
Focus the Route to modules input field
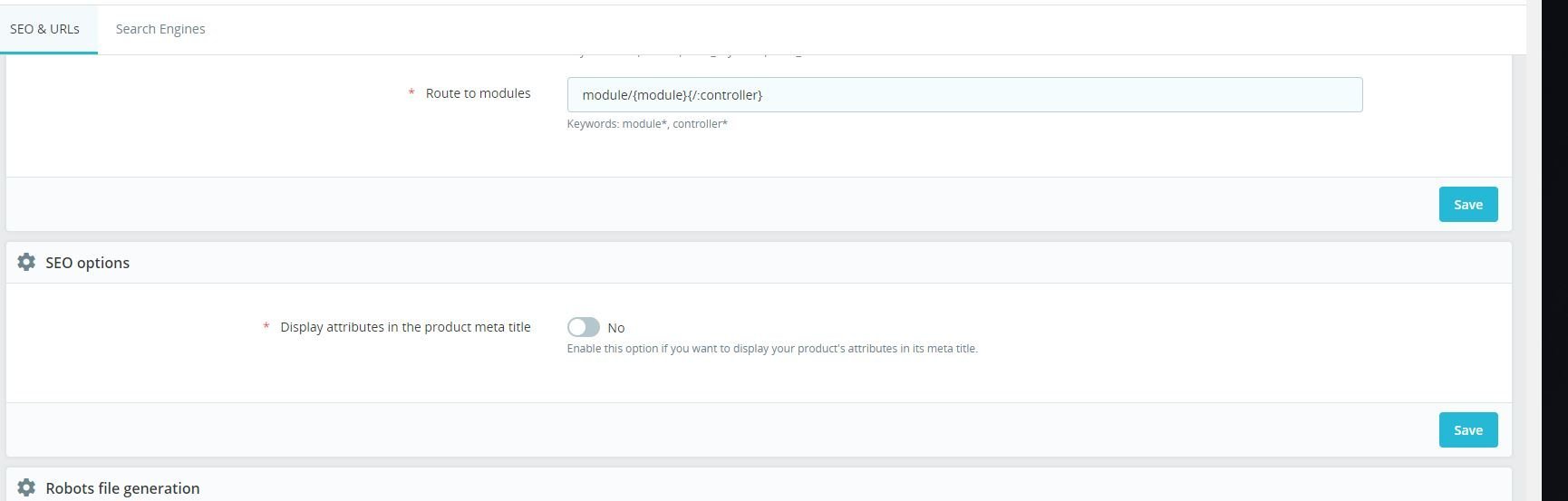click(963, 95)
